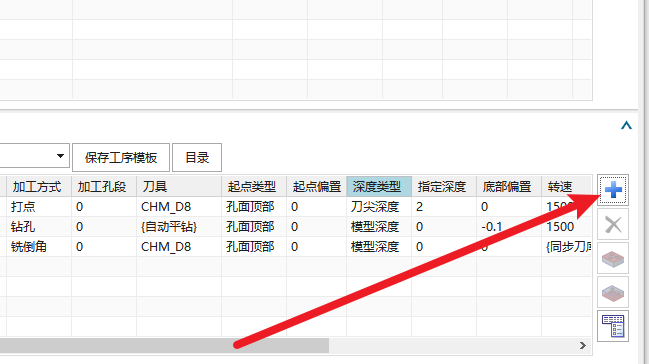Image resolution: width=649 pixels, height=364 pixels.
Task: Click the upper red block icon
Action: (613, 259)
